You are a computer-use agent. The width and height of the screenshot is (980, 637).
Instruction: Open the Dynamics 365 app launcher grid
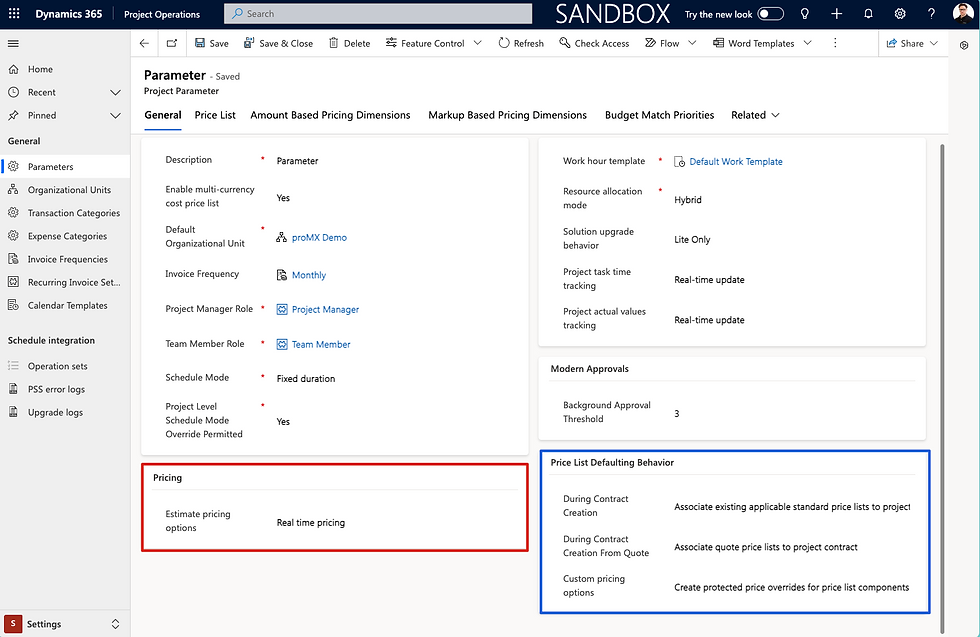point(14,14)
